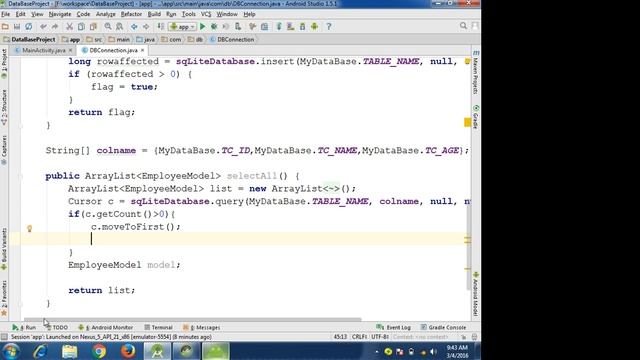Click the Debug app bug icon
This screenshot has height=360, width=640.
click(214, 27)
